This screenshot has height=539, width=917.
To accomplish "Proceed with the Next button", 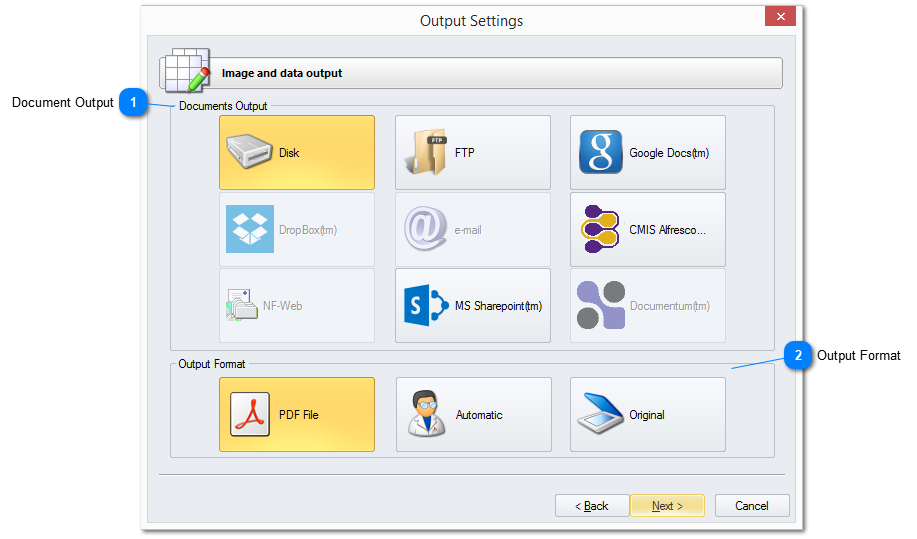I will click(x=667, y=506).
